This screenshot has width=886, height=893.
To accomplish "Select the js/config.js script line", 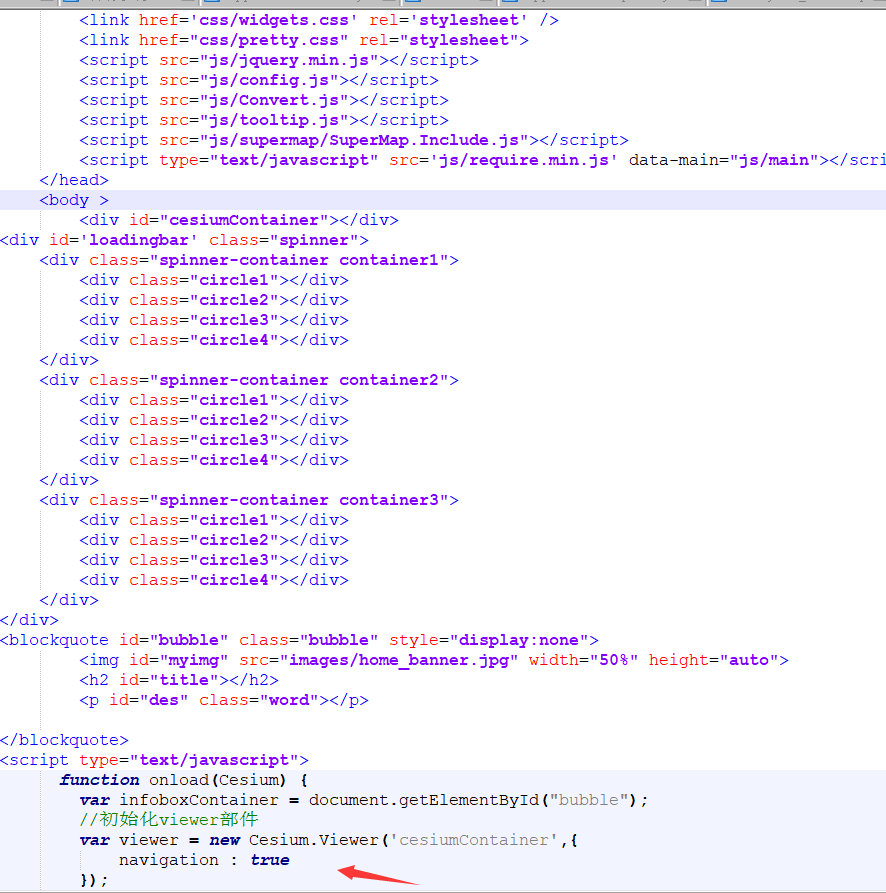I will (x=259, y=80).
